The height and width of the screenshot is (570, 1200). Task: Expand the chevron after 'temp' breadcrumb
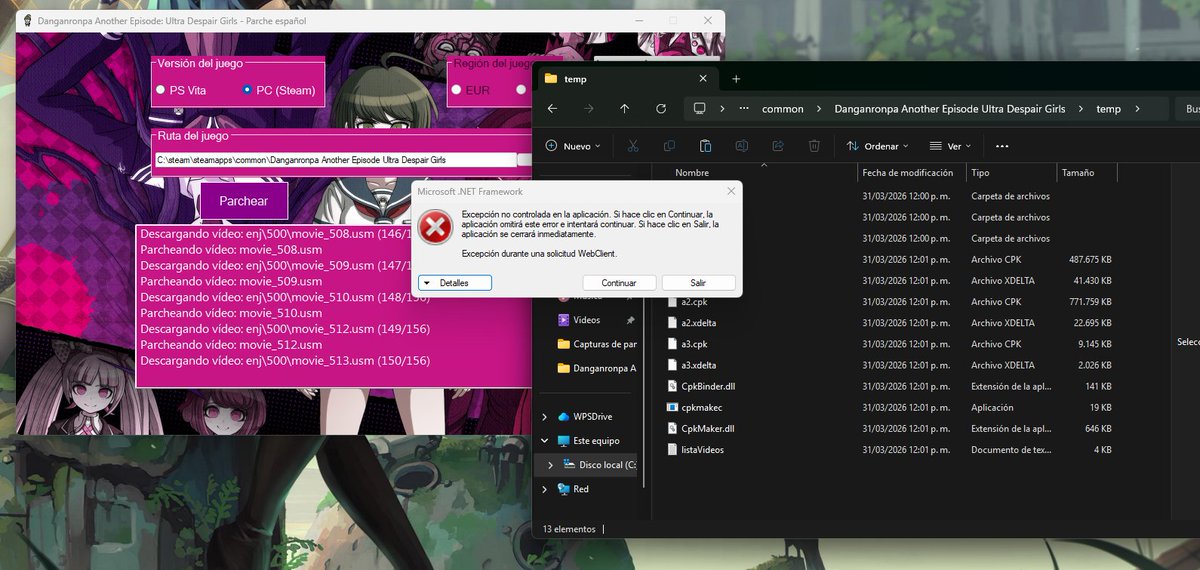click(x=1136, y=108)
